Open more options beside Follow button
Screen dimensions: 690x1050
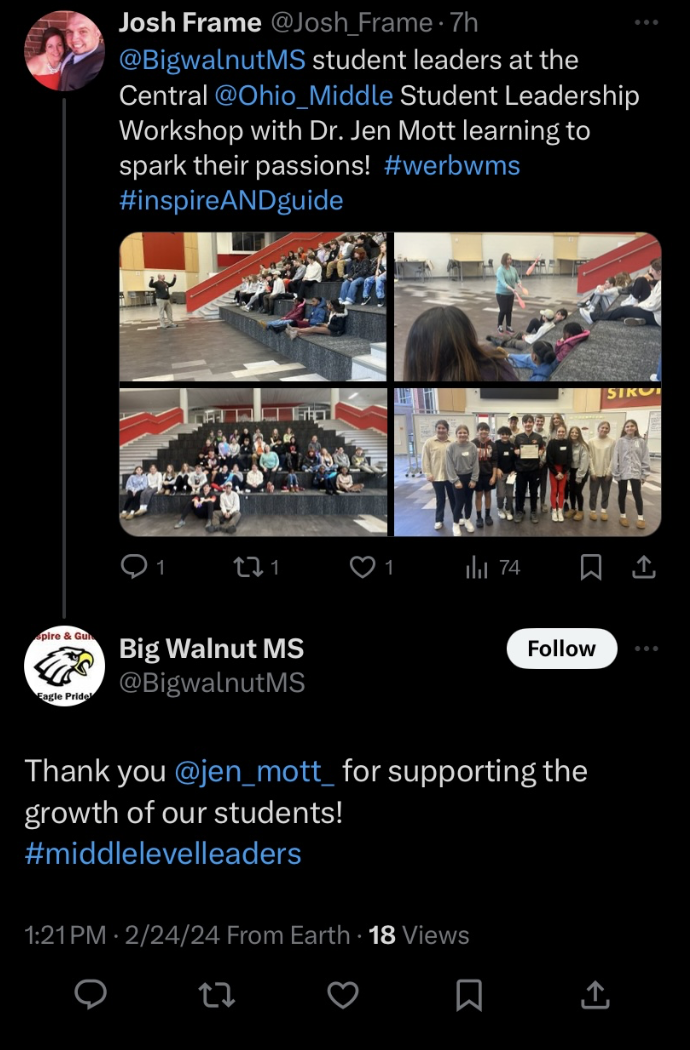[646, 648]
